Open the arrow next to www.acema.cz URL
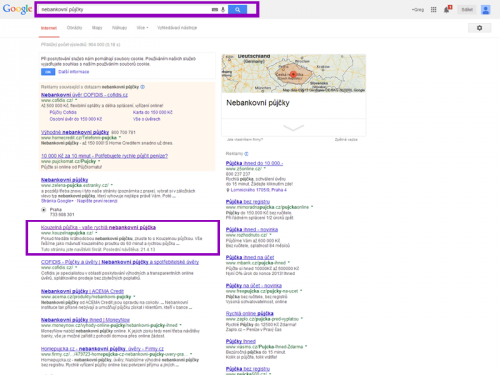Viewport: 500px width, 375px height. tap(134, 297)
